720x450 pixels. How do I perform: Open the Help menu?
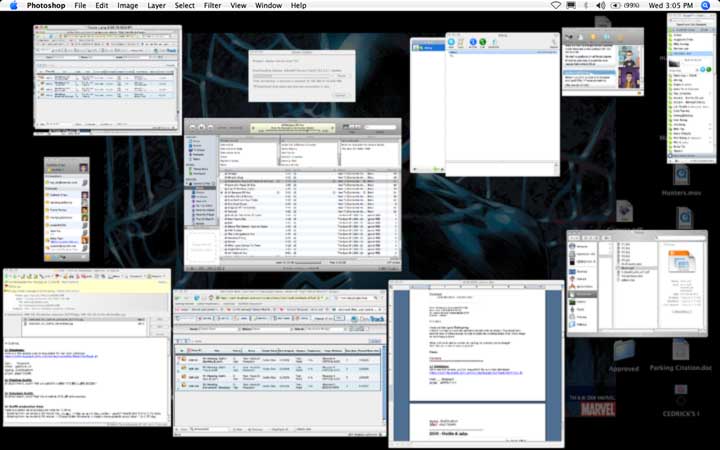298,6
